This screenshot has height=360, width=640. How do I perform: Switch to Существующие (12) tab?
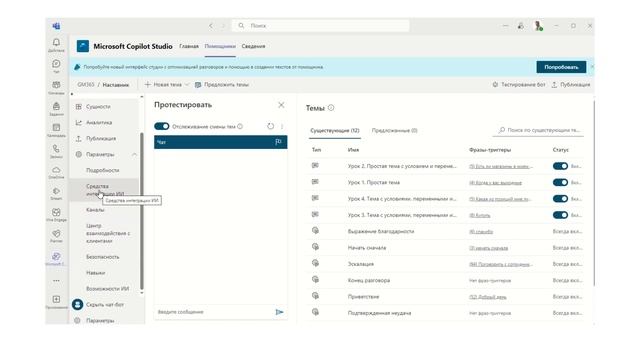click(335, 131)
